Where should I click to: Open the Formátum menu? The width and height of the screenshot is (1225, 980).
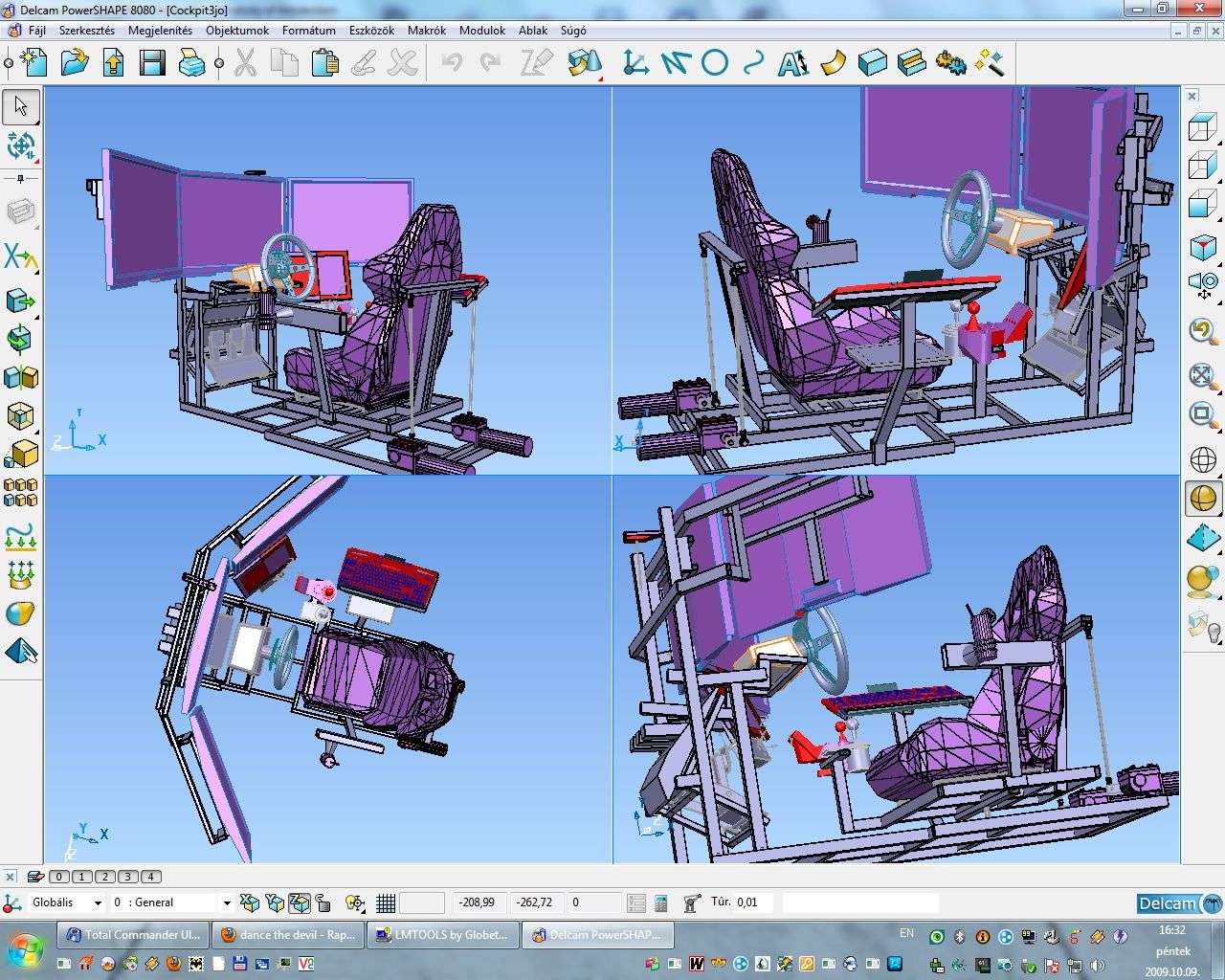[309, 31]
